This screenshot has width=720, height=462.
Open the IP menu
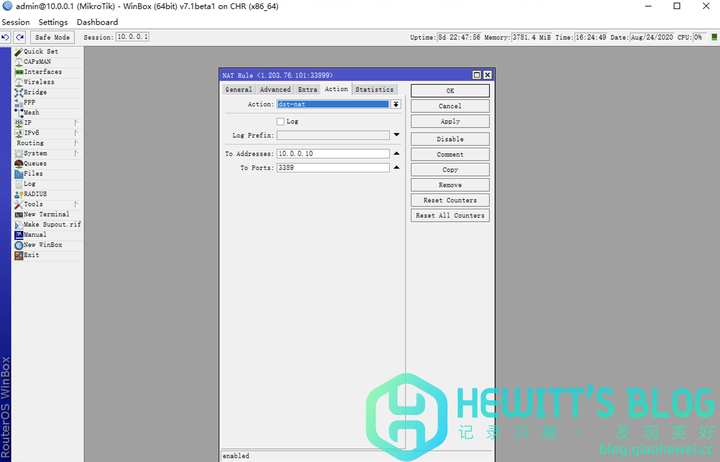point(47,123)
